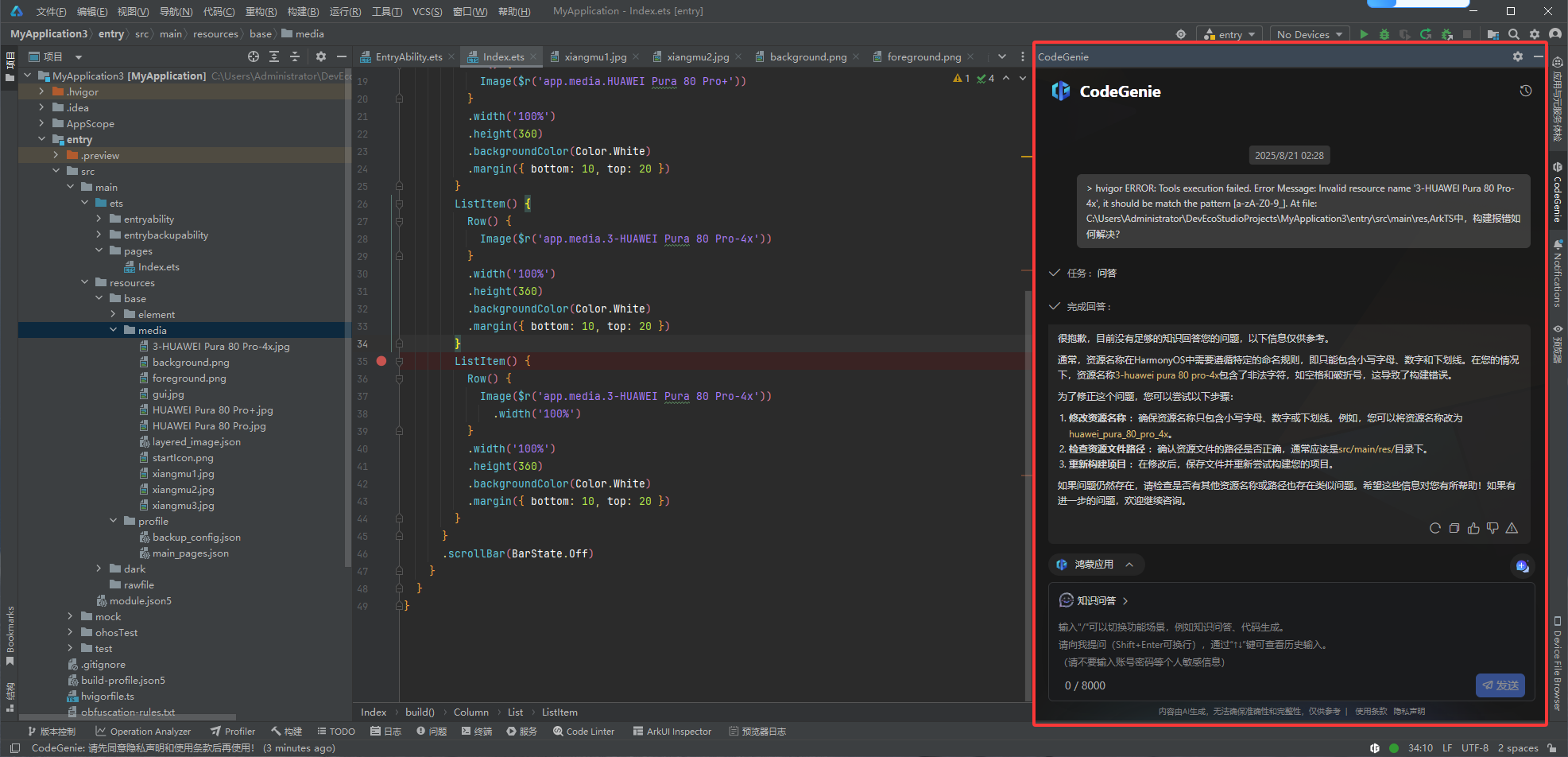Expand all nodes in project panel

pyautogui.click(x=274, y=56)
